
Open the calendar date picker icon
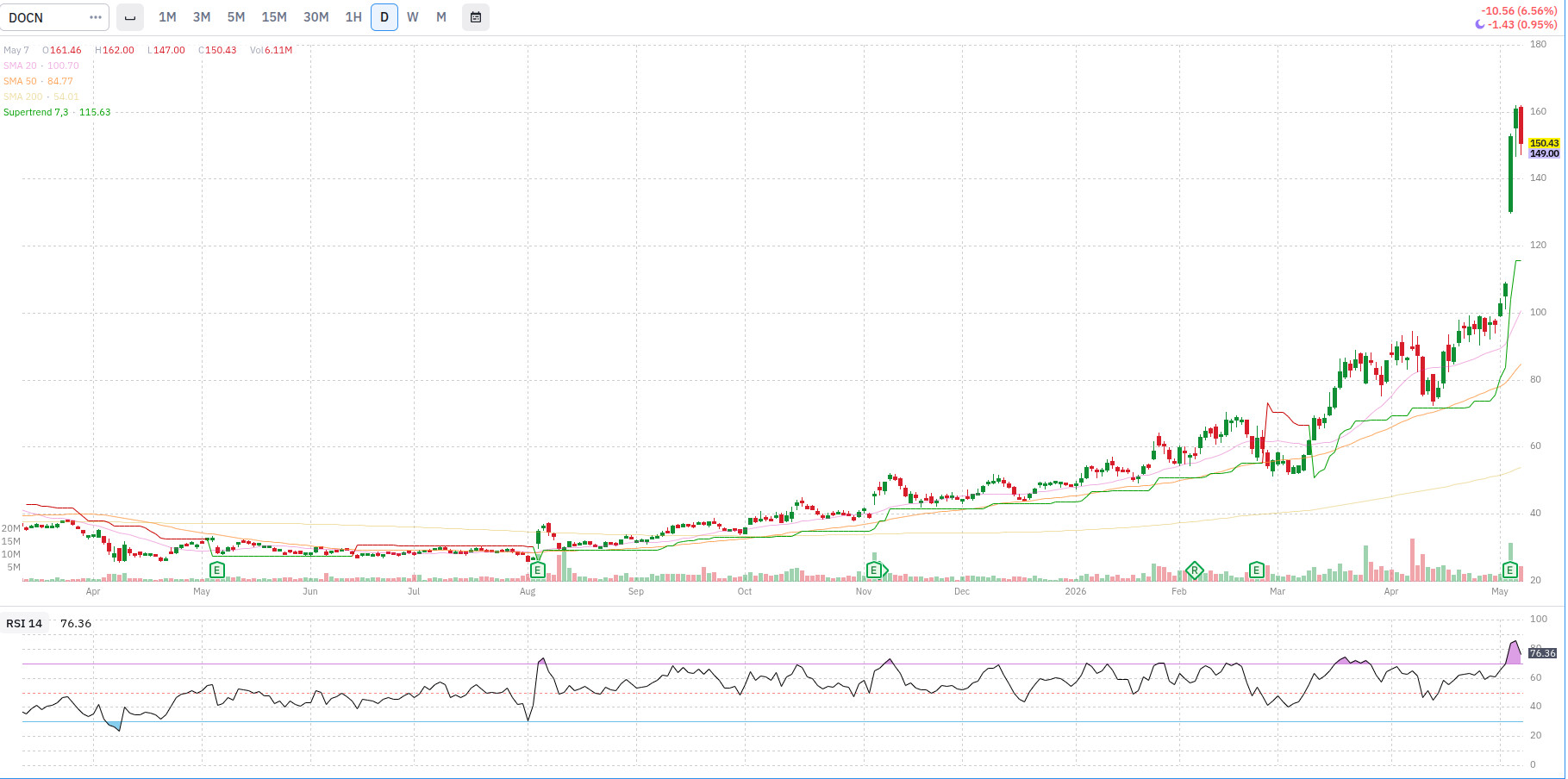click(476, 17)
